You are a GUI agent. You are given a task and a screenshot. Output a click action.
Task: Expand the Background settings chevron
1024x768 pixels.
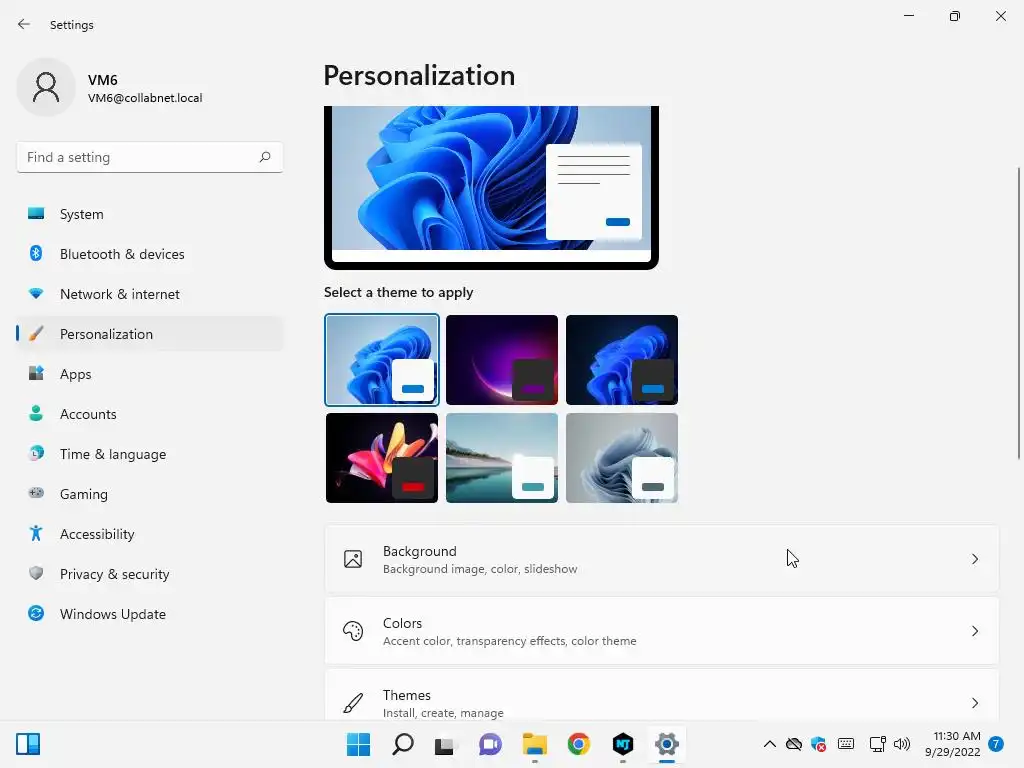coord(974,559)
